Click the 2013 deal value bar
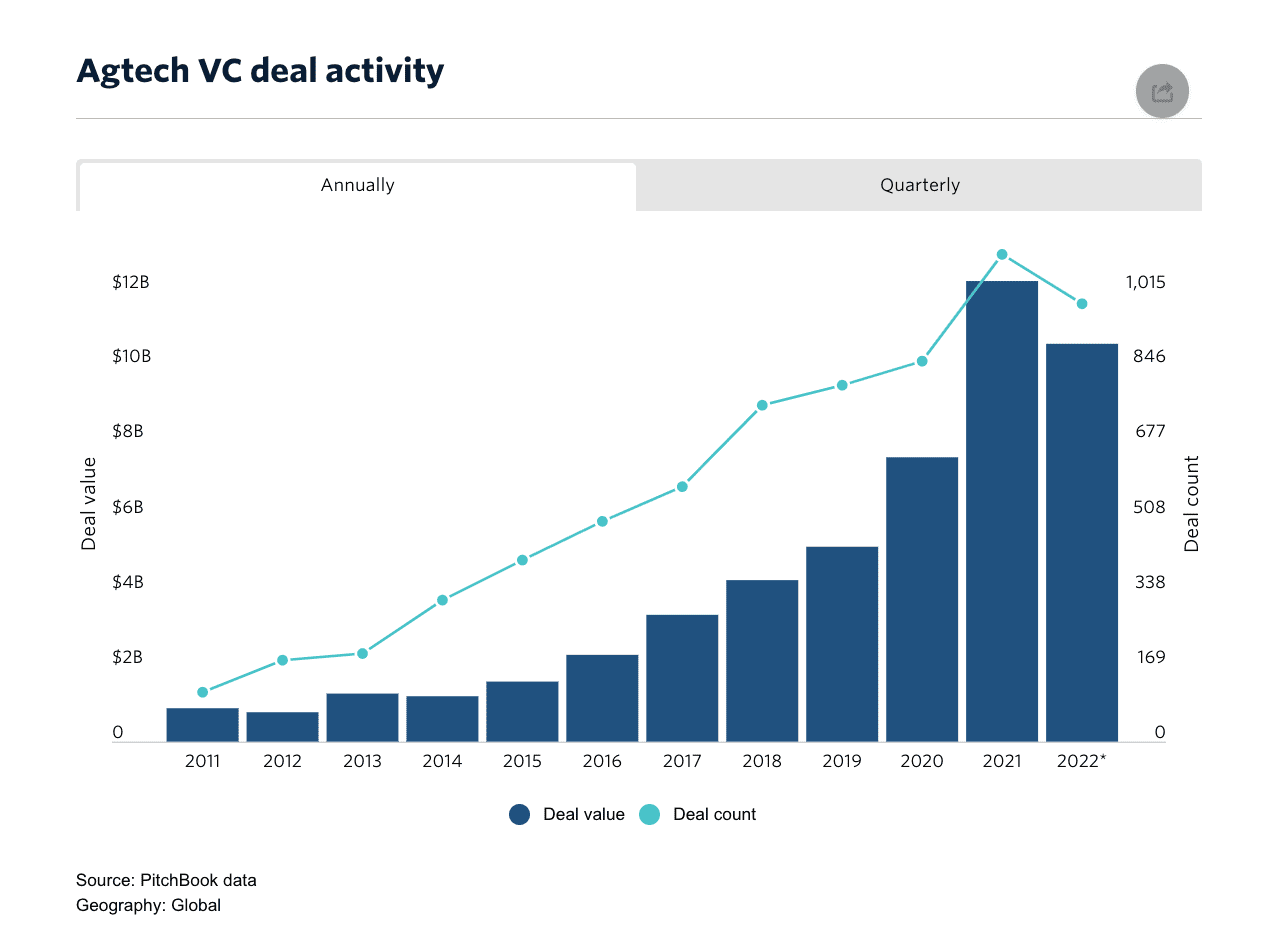The width and height of the screenshot is (1264, 932). pyautogui.click(x=362, y=718)
